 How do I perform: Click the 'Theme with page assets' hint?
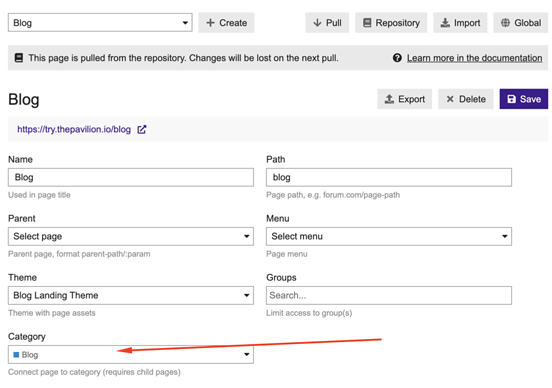click(52, 313)
